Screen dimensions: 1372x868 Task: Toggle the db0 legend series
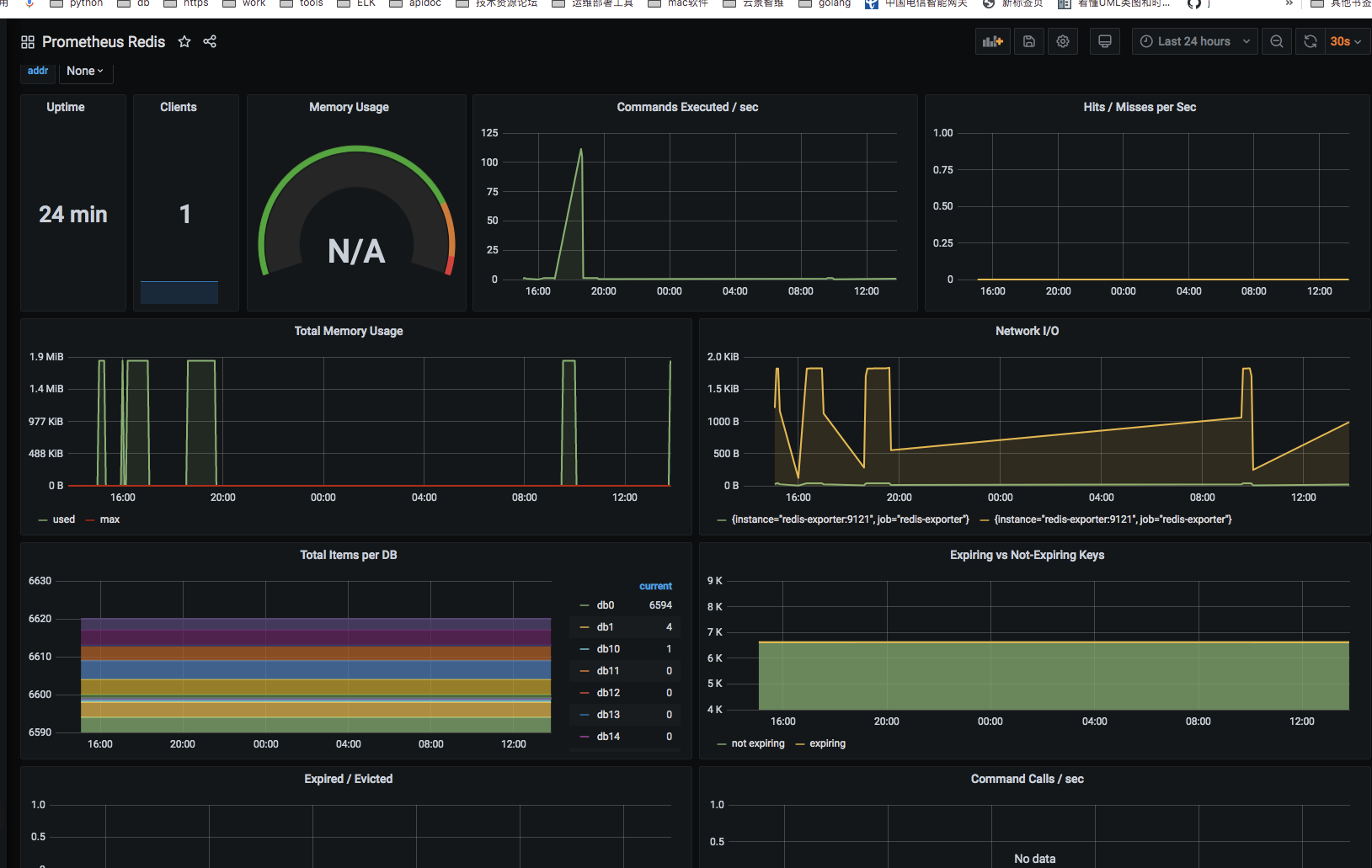pos(606,605)
